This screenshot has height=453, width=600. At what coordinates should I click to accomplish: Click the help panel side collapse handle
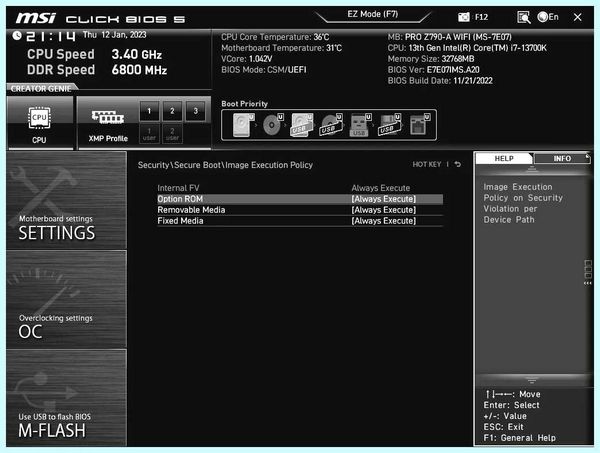coord(588,272)
